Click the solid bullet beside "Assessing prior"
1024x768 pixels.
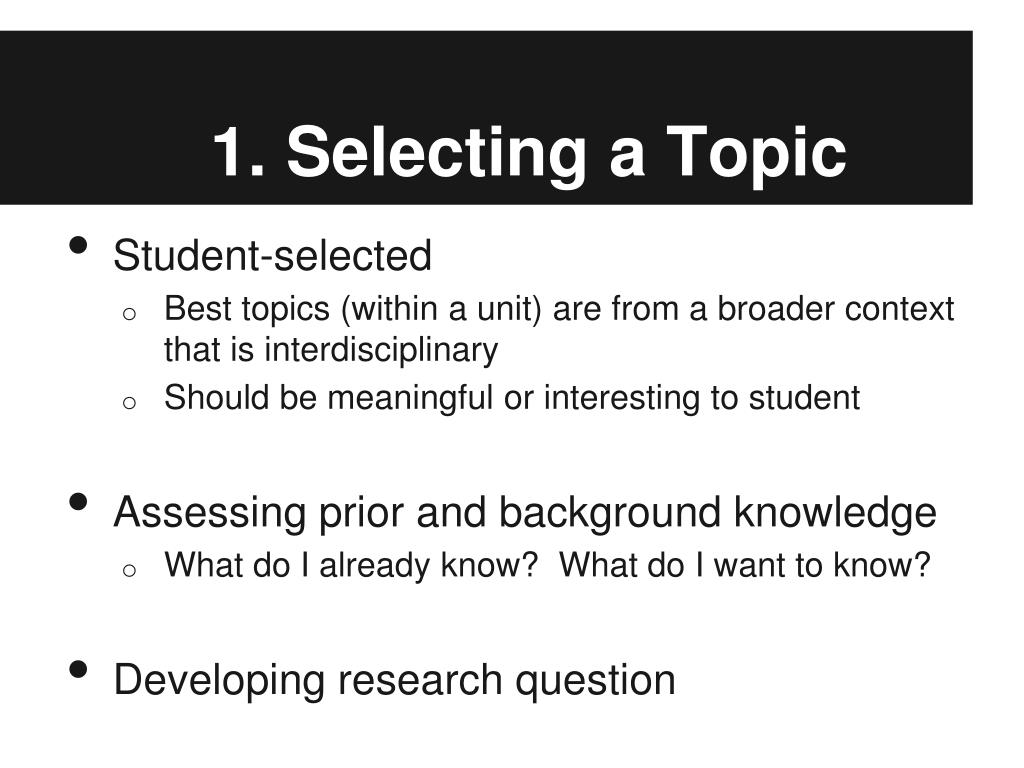coord(78,502)
